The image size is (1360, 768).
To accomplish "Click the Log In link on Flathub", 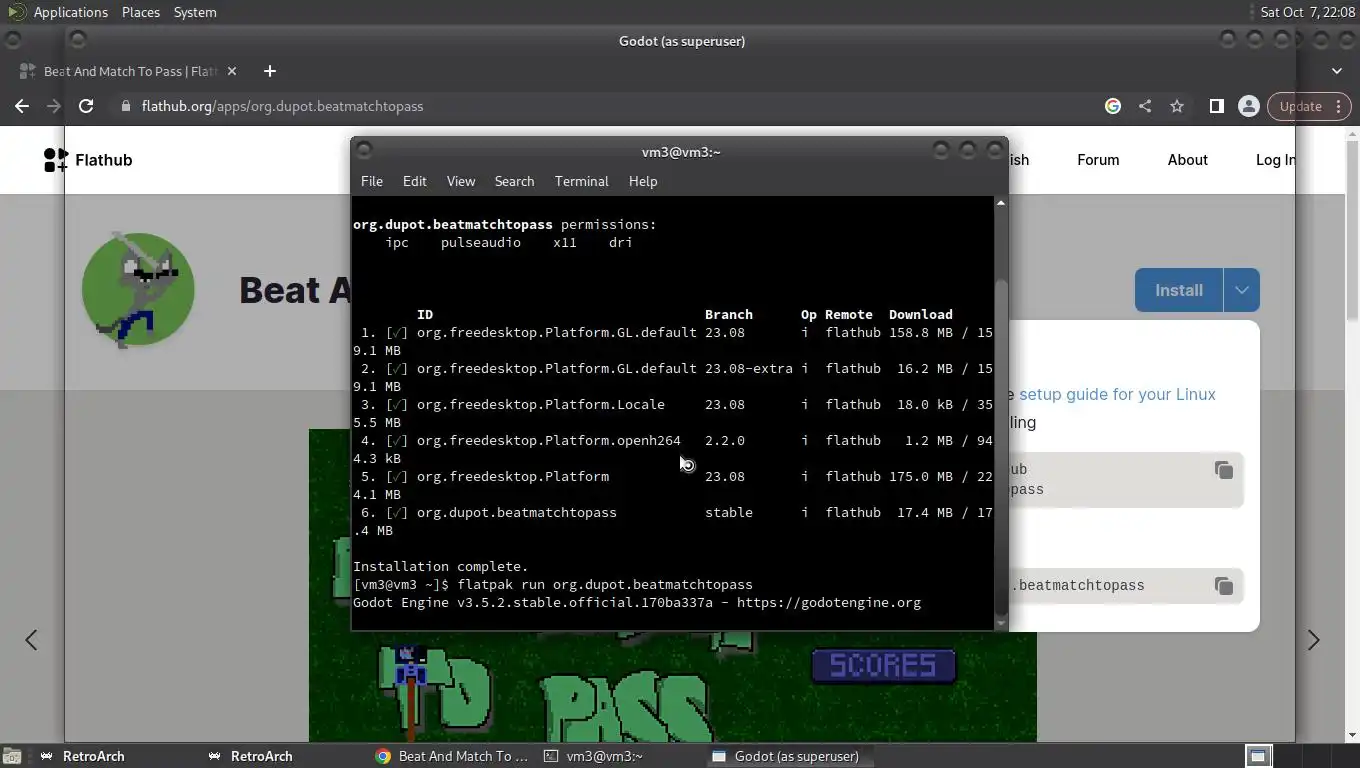I will tap(1275, 160).
